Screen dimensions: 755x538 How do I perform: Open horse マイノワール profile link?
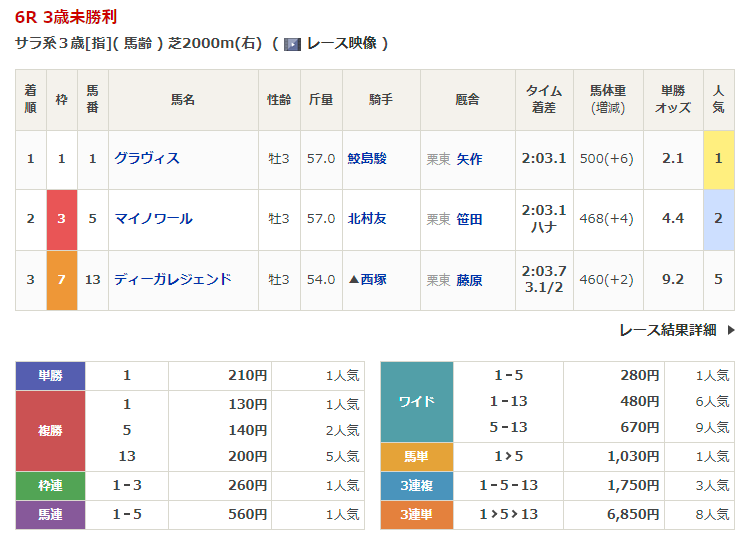[153, 218]
